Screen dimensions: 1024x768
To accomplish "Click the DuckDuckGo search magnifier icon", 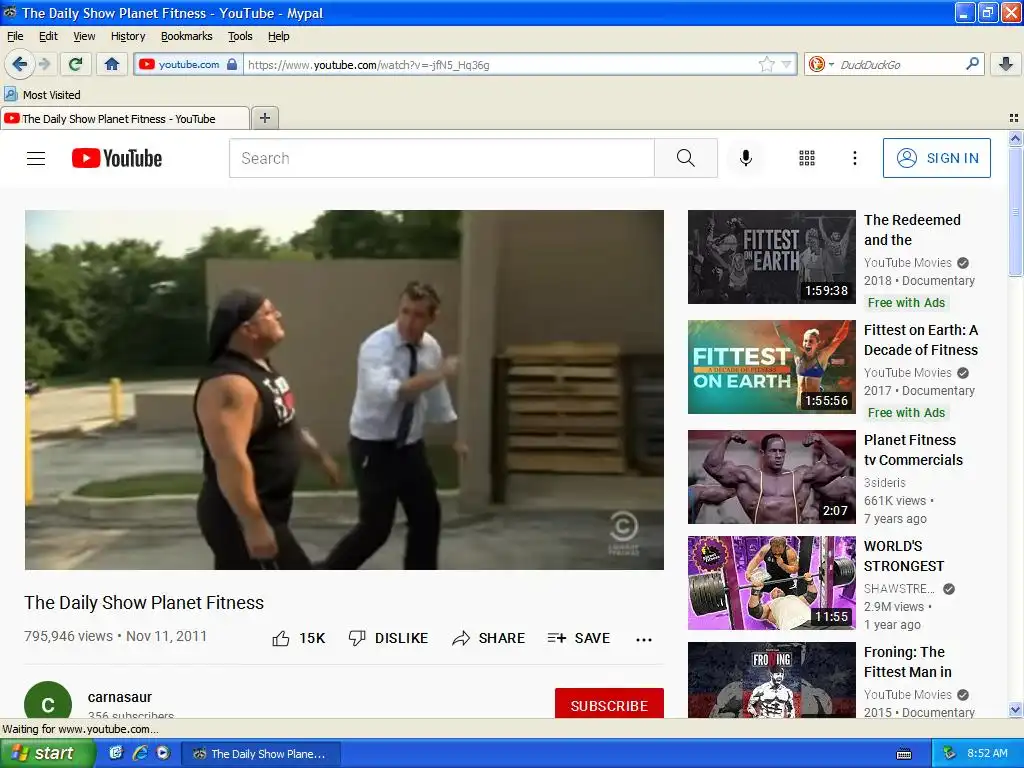I will pos(972,64).
